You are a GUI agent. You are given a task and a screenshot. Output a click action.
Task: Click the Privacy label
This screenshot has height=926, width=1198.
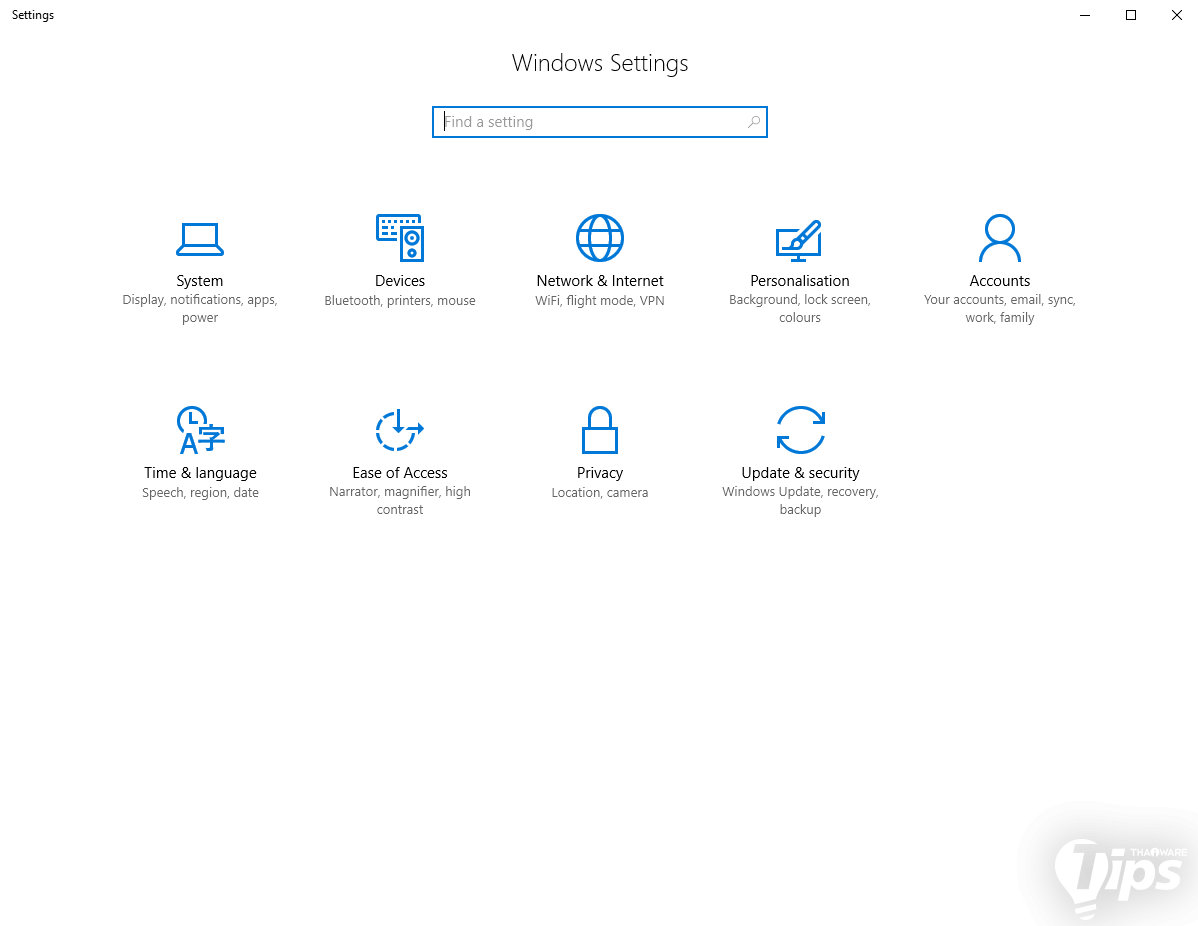click(x=600, y=472)
